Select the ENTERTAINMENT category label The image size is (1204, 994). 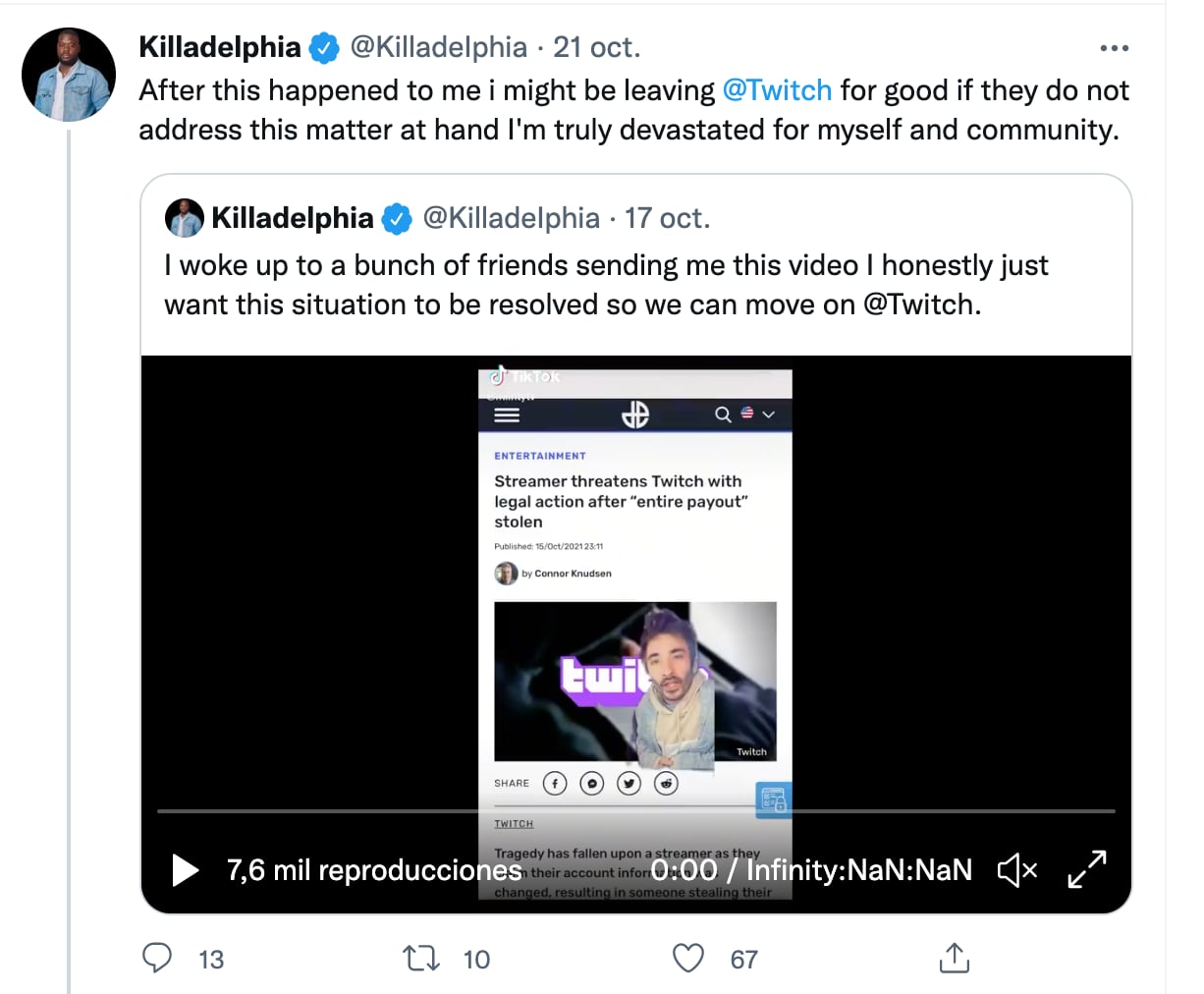(539, 456)
